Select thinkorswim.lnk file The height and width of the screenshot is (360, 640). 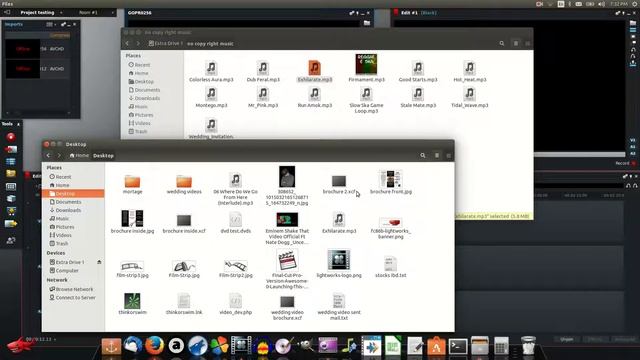click(184, 304)
